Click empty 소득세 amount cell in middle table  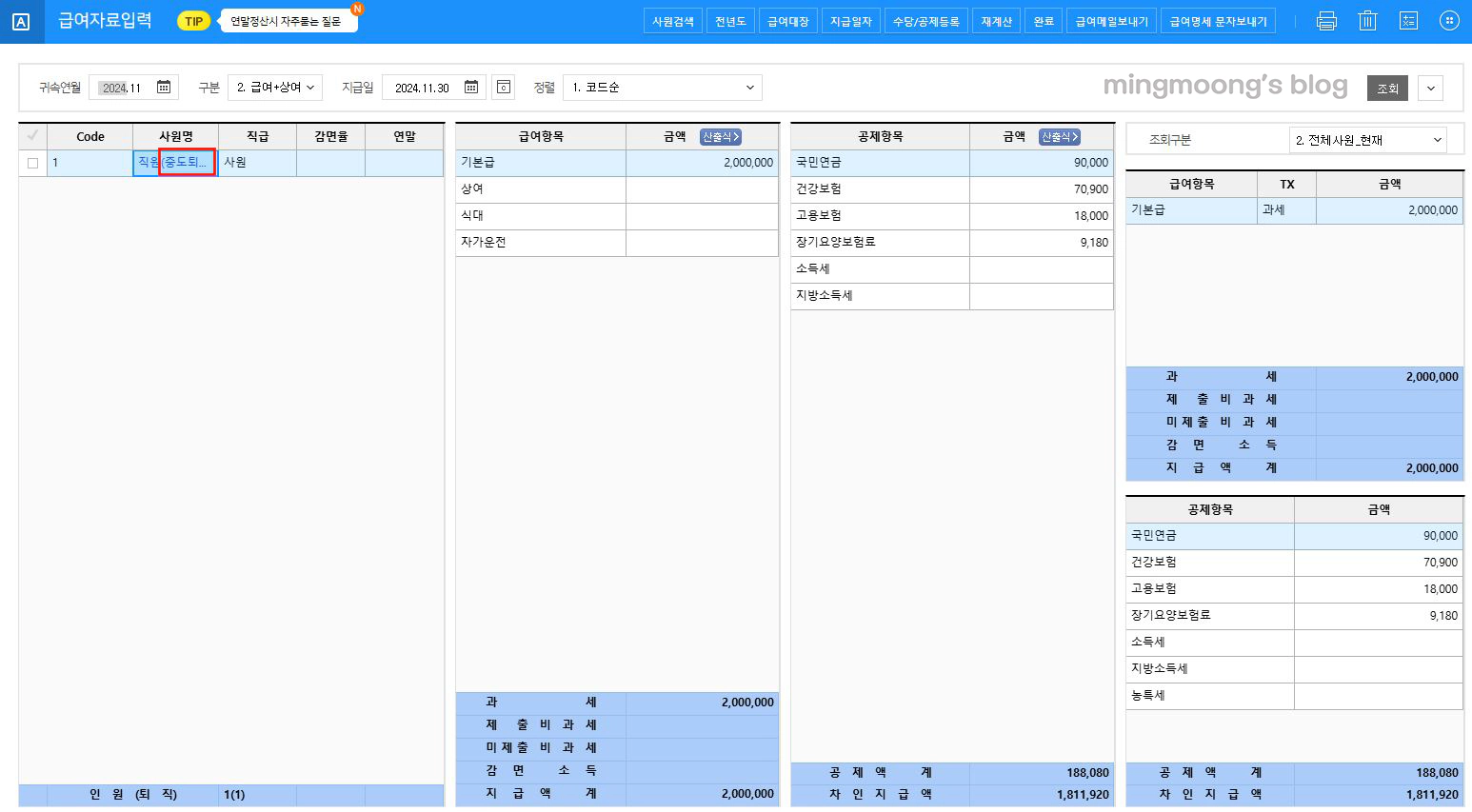pos(1042,269)
